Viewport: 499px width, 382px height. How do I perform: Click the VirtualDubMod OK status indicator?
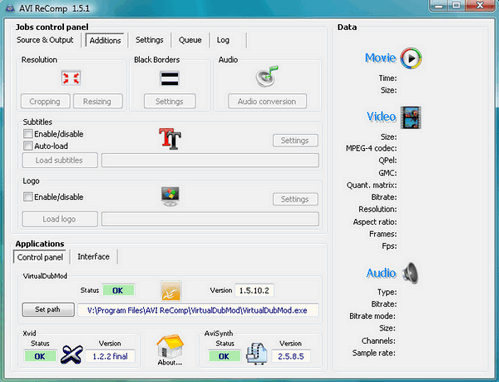click(x=118, y=290)
